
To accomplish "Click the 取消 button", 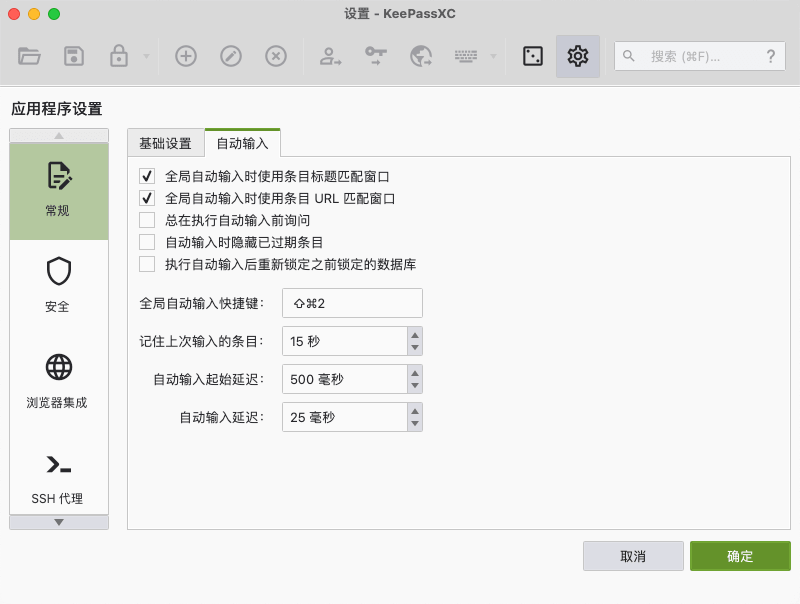I will pos(633,556).
